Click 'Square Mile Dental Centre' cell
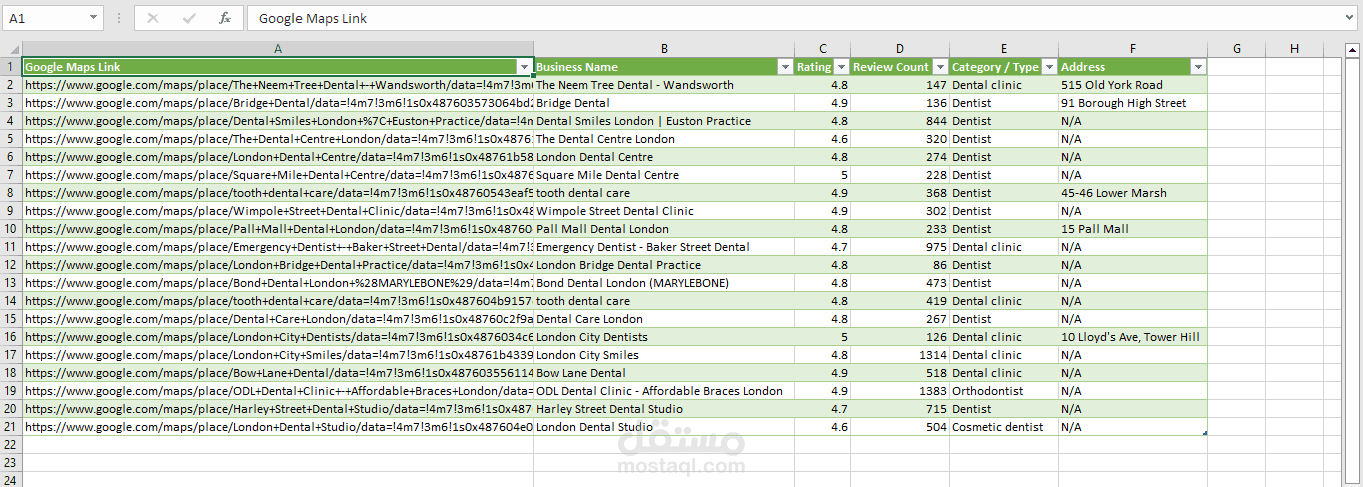This screenshot has width=1363, height=487. 664,175
